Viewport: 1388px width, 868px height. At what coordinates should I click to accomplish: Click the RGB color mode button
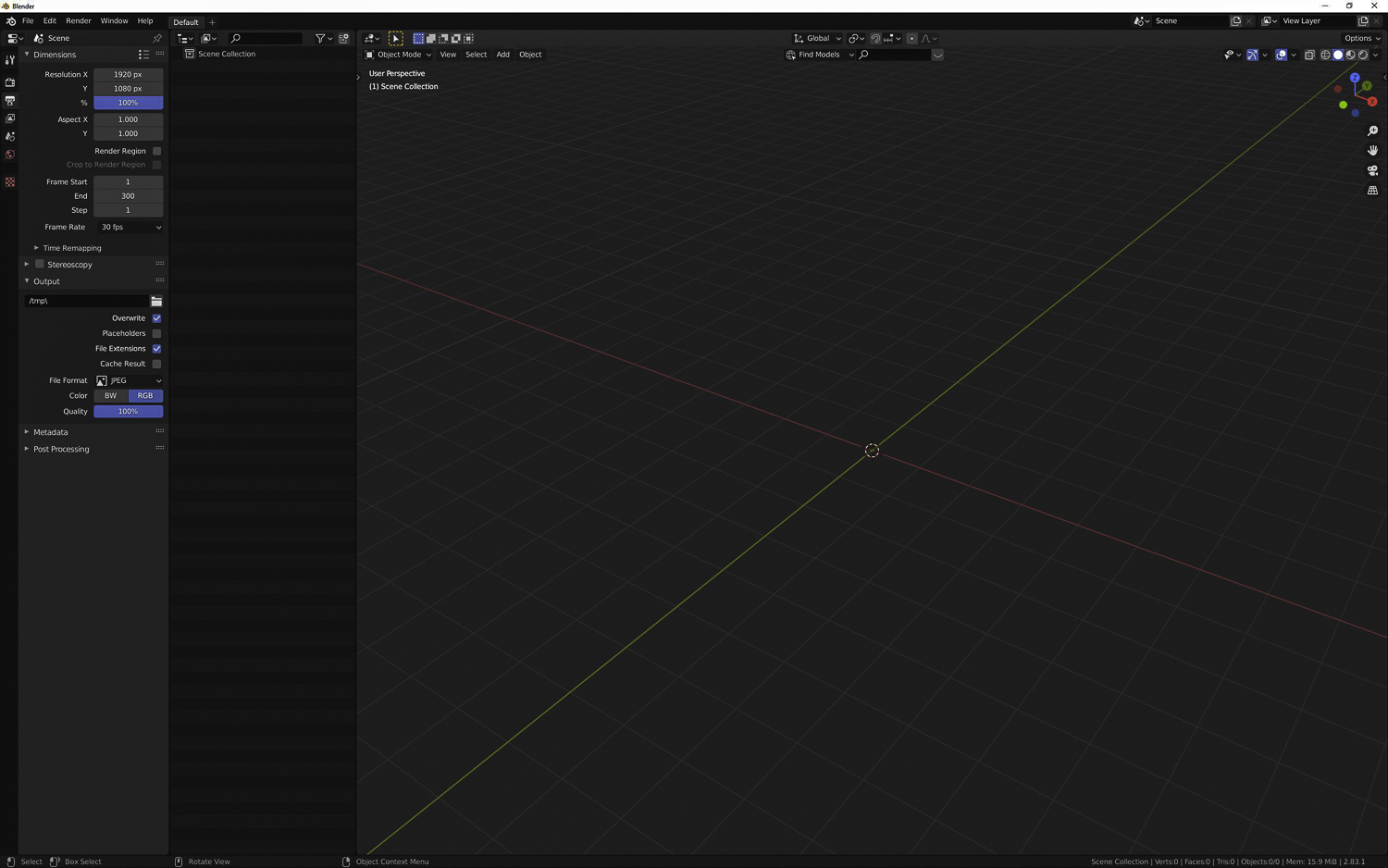tap(145, 396)
